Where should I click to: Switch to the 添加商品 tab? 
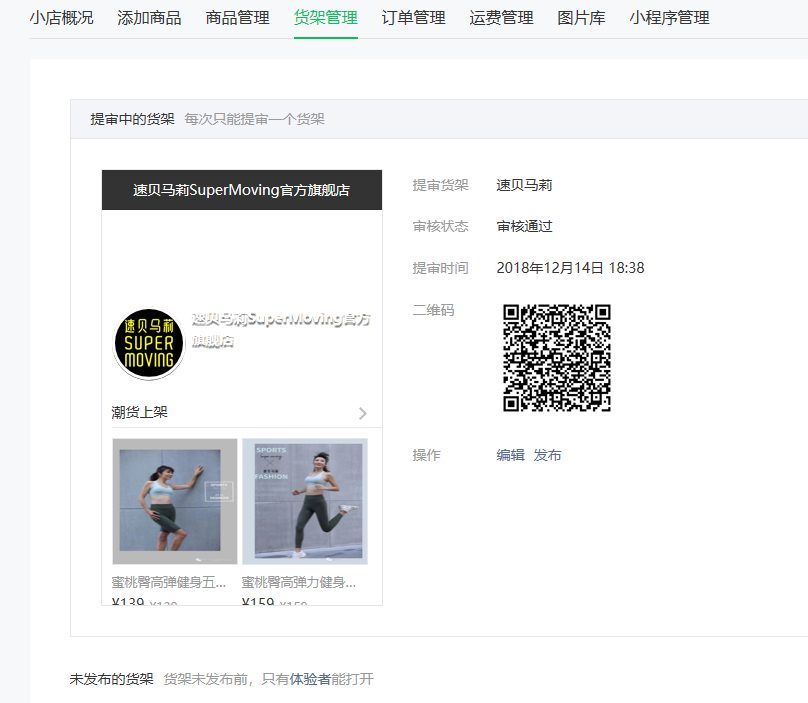click(x=149, y=18)
